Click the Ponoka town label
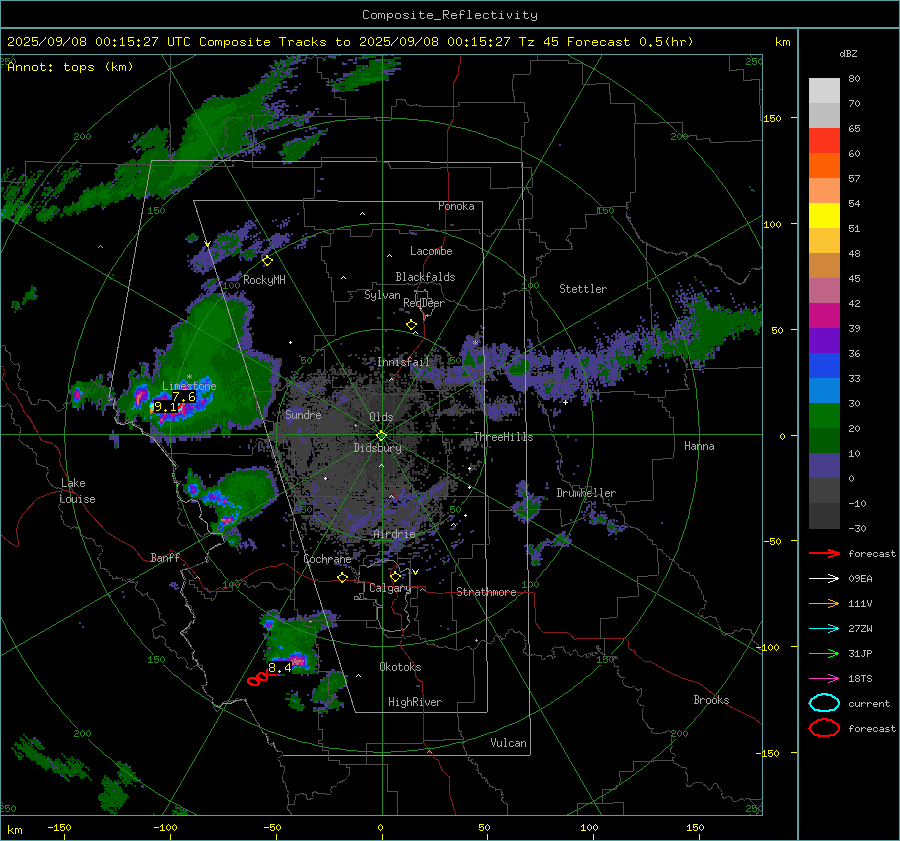 [x=456, y=206]
